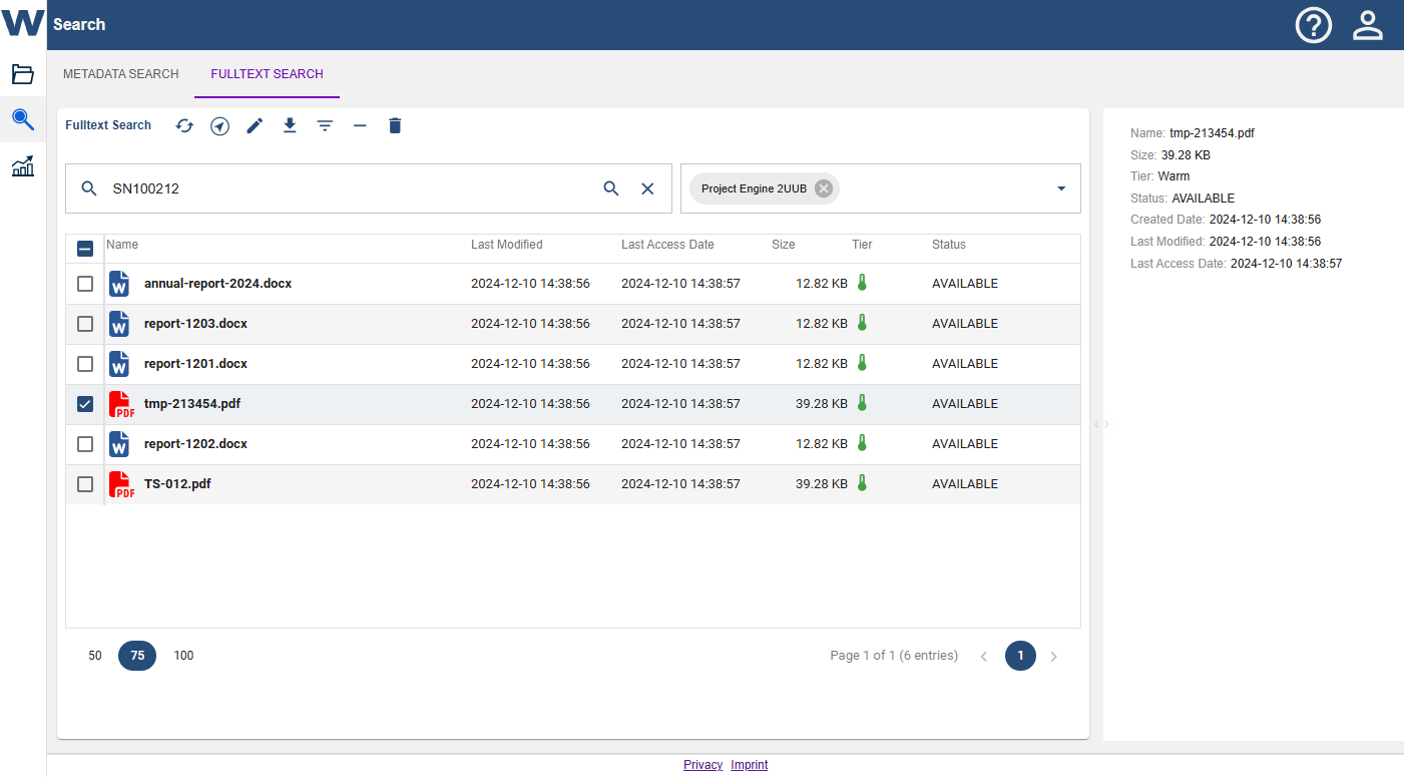Select file name TS-012.pdf
Screen dimensions: 1404x777
pos(177,484)
